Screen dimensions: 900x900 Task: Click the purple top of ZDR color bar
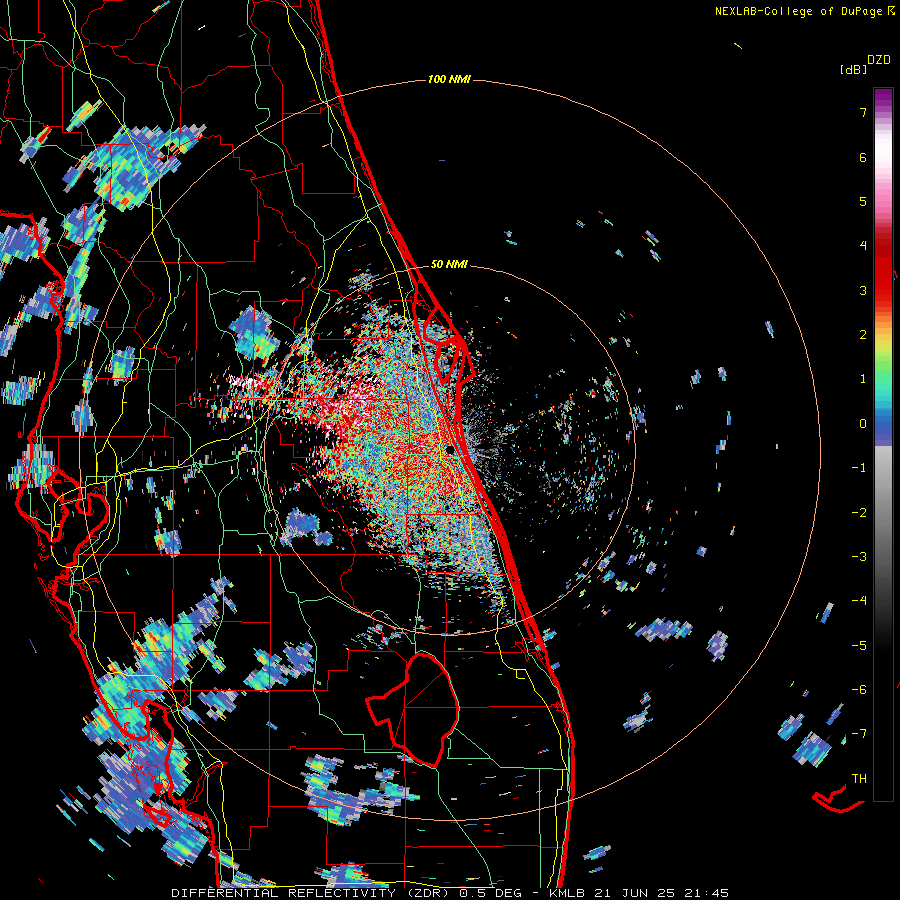883,98
